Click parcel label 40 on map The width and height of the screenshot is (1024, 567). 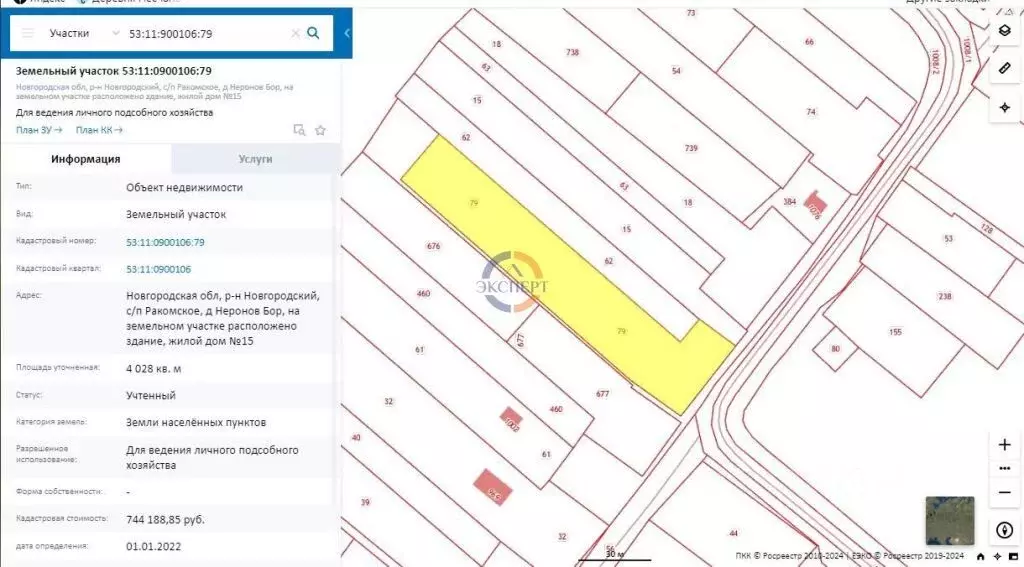pyautogui.click(x=356, y=437)
